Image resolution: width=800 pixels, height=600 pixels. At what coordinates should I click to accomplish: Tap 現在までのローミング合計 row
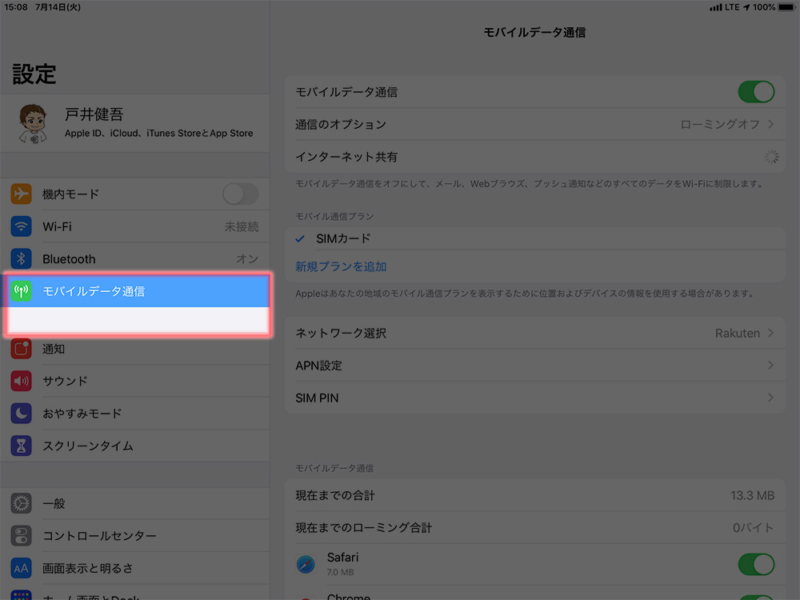535,528
